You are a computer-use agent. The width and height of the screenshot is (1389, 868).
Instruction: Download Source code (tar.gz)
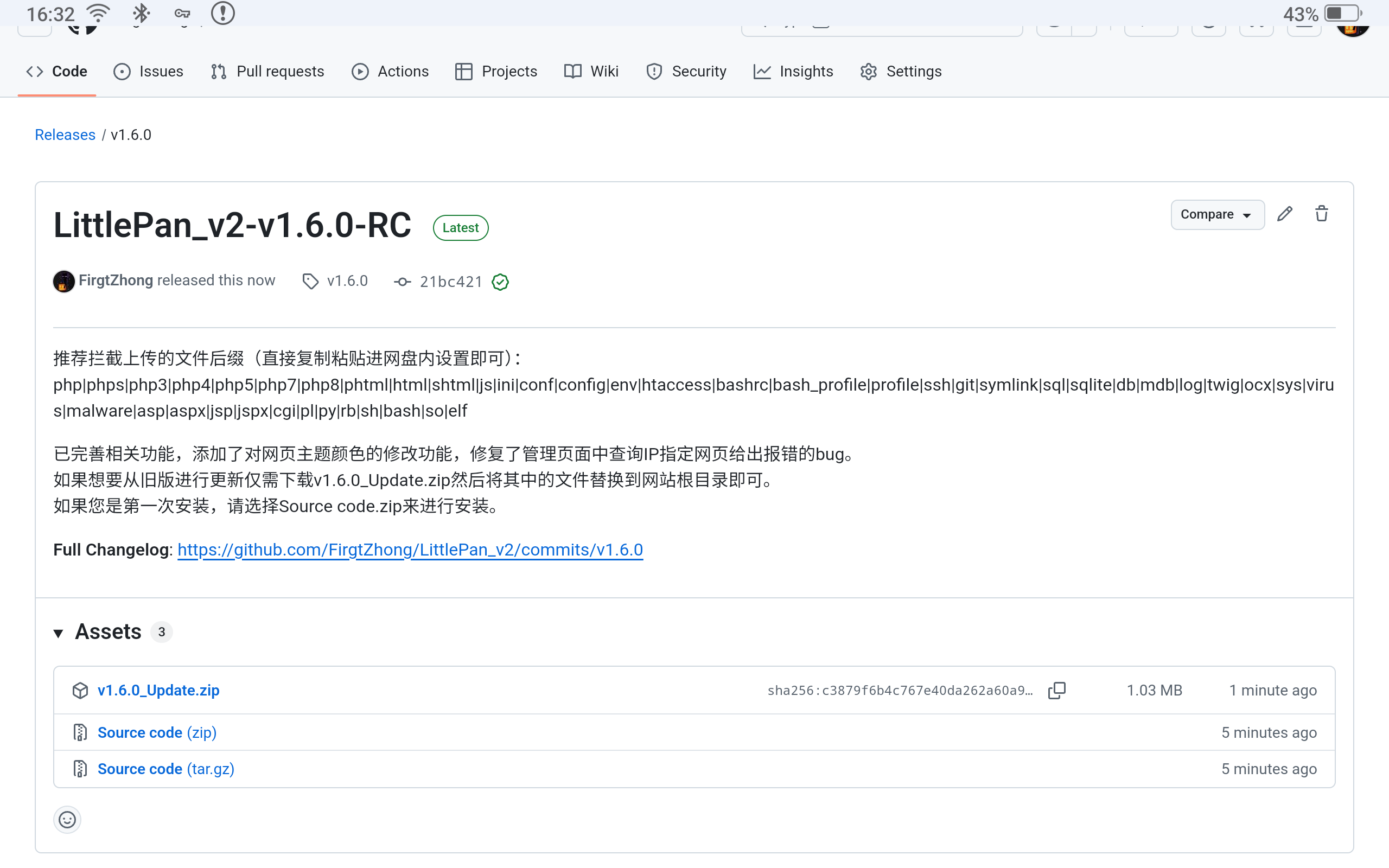click(x=166, y=769)
